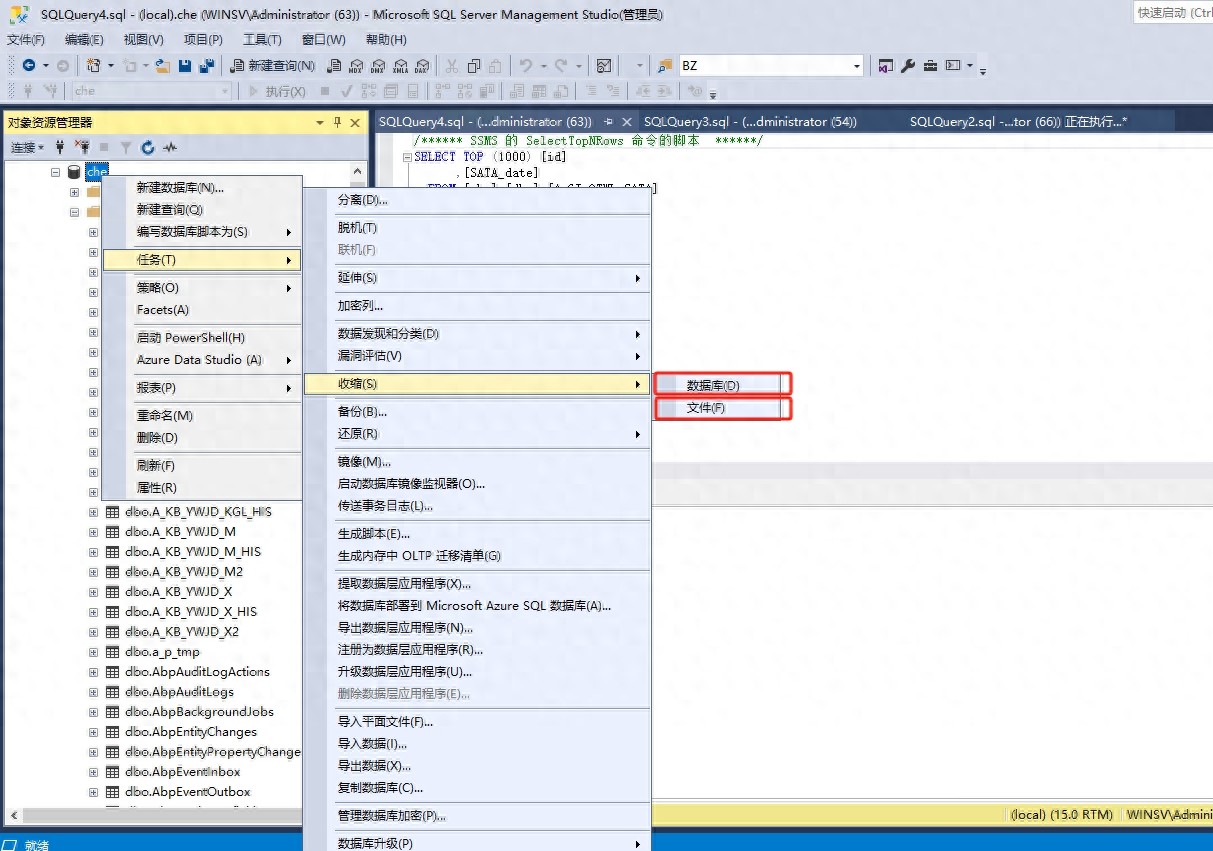Choose 备份(B)... from the tasks menu
This screenshot has width=1213, height=851.
tap(362, 411)
